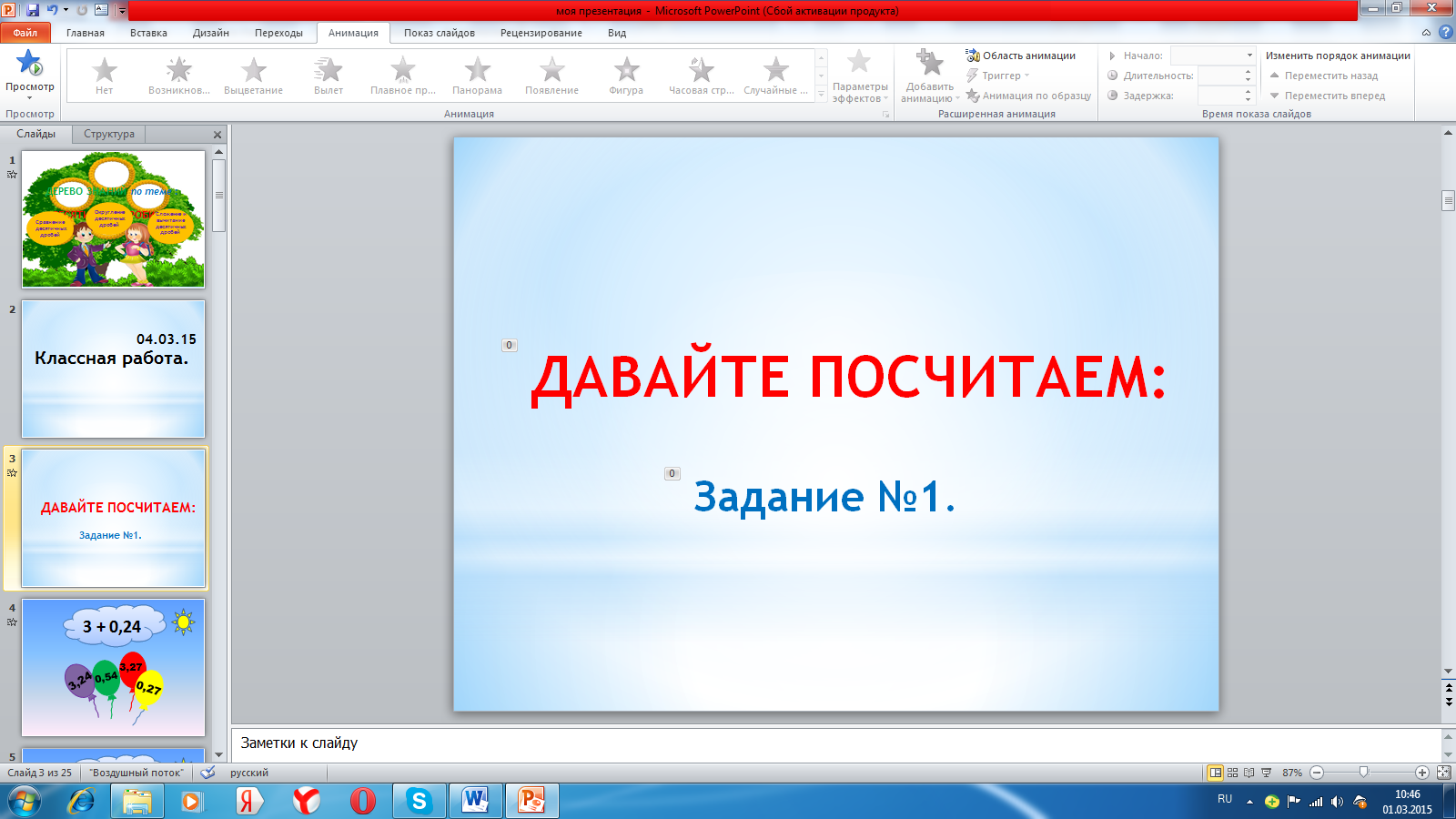Viewport: 1456px width, 819px height.
Task: Open Opera browser from the taskbar
Action: coord(362,801)
